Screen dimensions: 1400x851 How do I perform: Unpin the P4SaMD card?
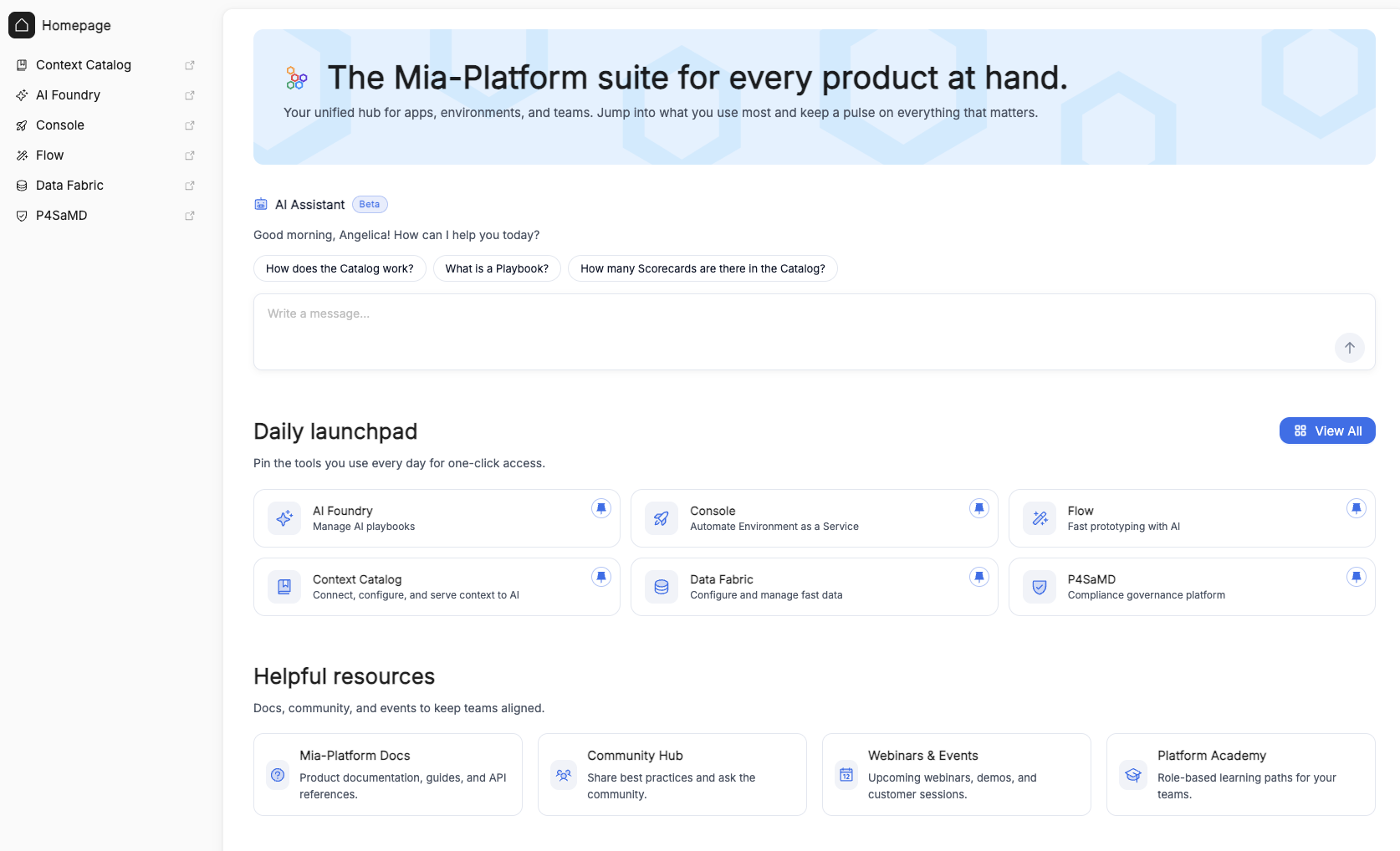[x=1357, y=577]
